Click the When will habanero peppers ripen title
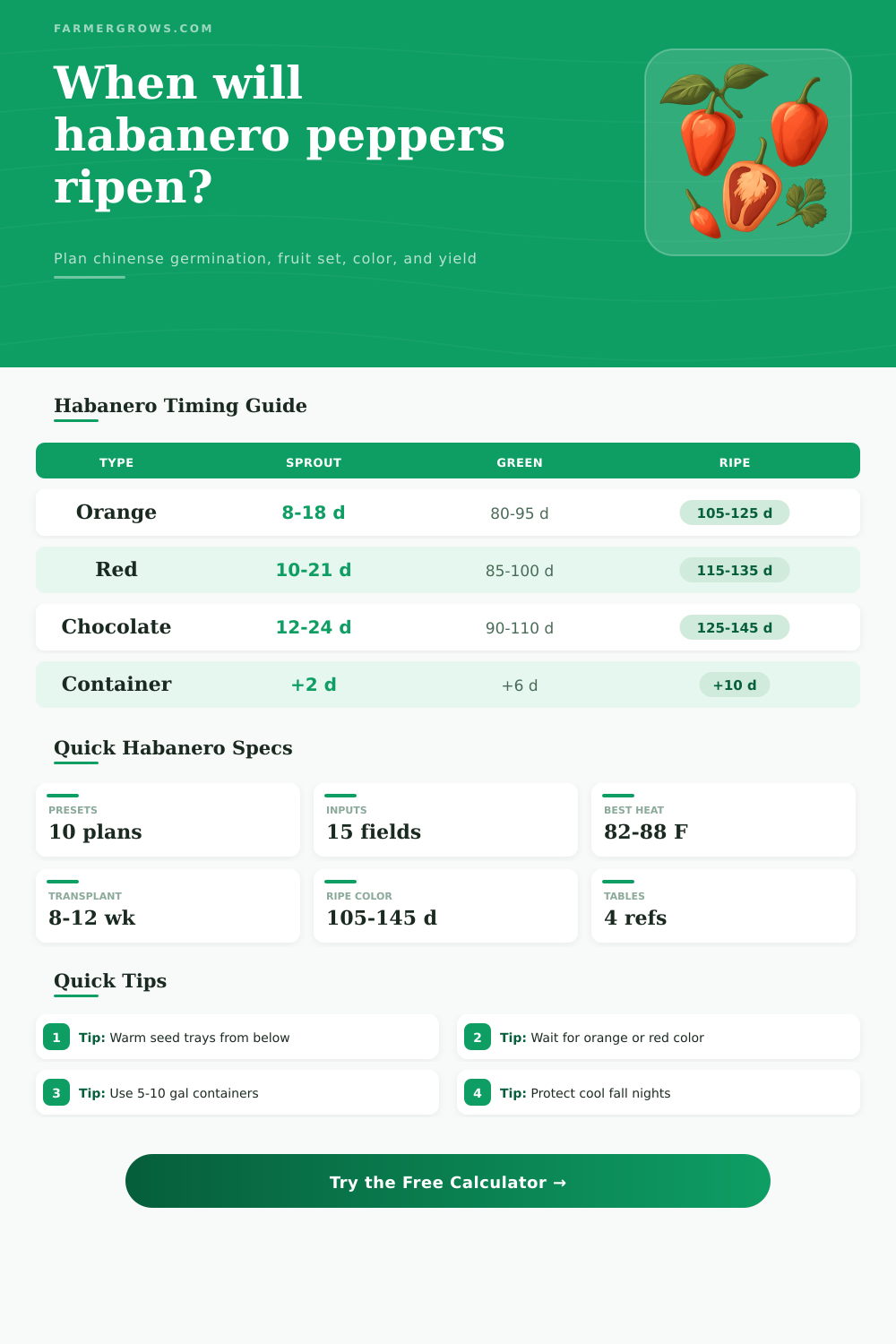This screenshot has height=1344, width=896. pyautogui.click(x=280, y=134)
